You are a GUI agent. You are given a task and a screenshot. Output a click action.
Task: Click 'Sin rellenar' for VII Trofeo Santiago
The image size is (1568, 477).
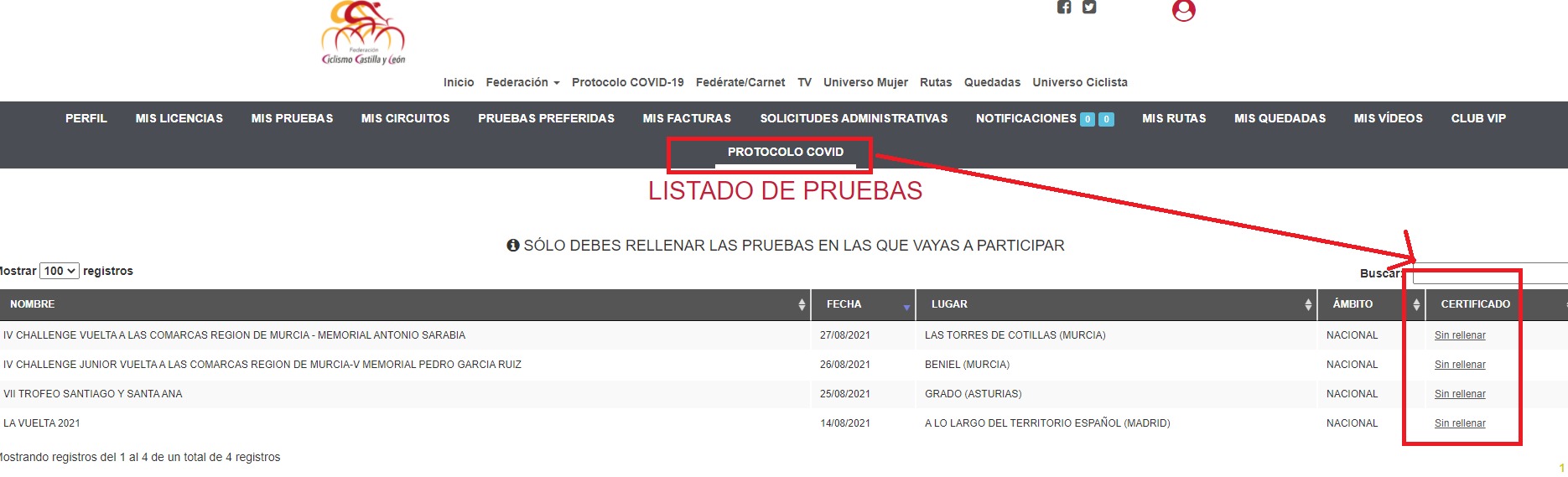(x=1460, y=394)
